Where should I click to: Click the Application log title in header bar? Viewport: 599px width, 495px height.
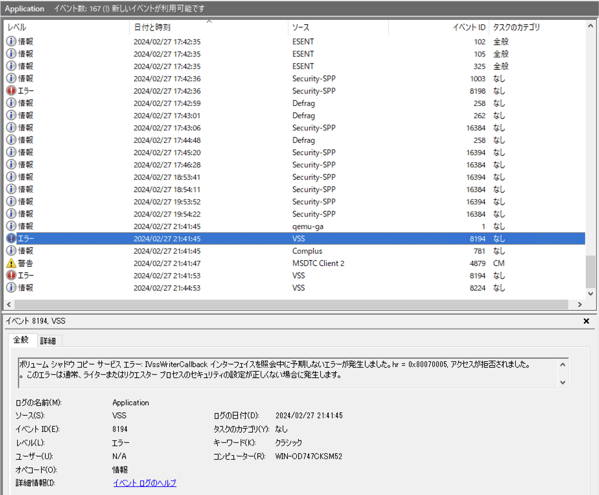pos(24,8)
